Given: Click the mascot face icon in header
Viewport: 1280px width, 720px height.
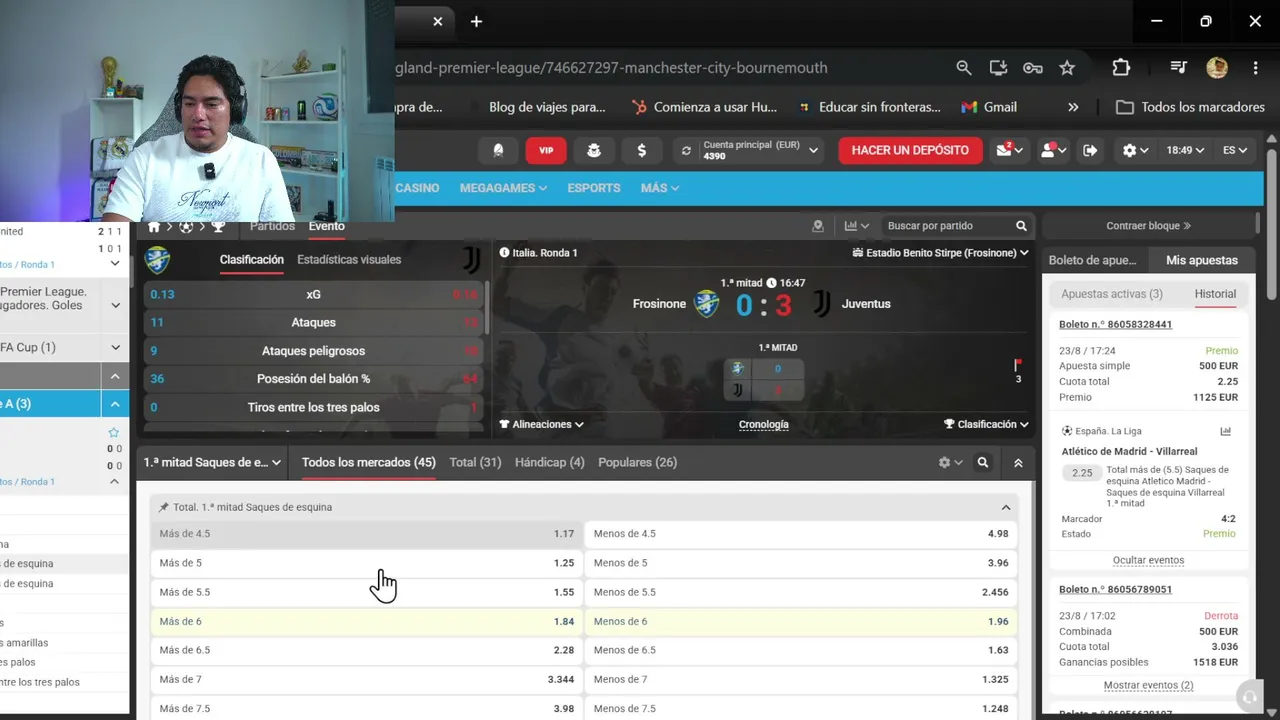Looking at the screenshot, I should (594, 150).
